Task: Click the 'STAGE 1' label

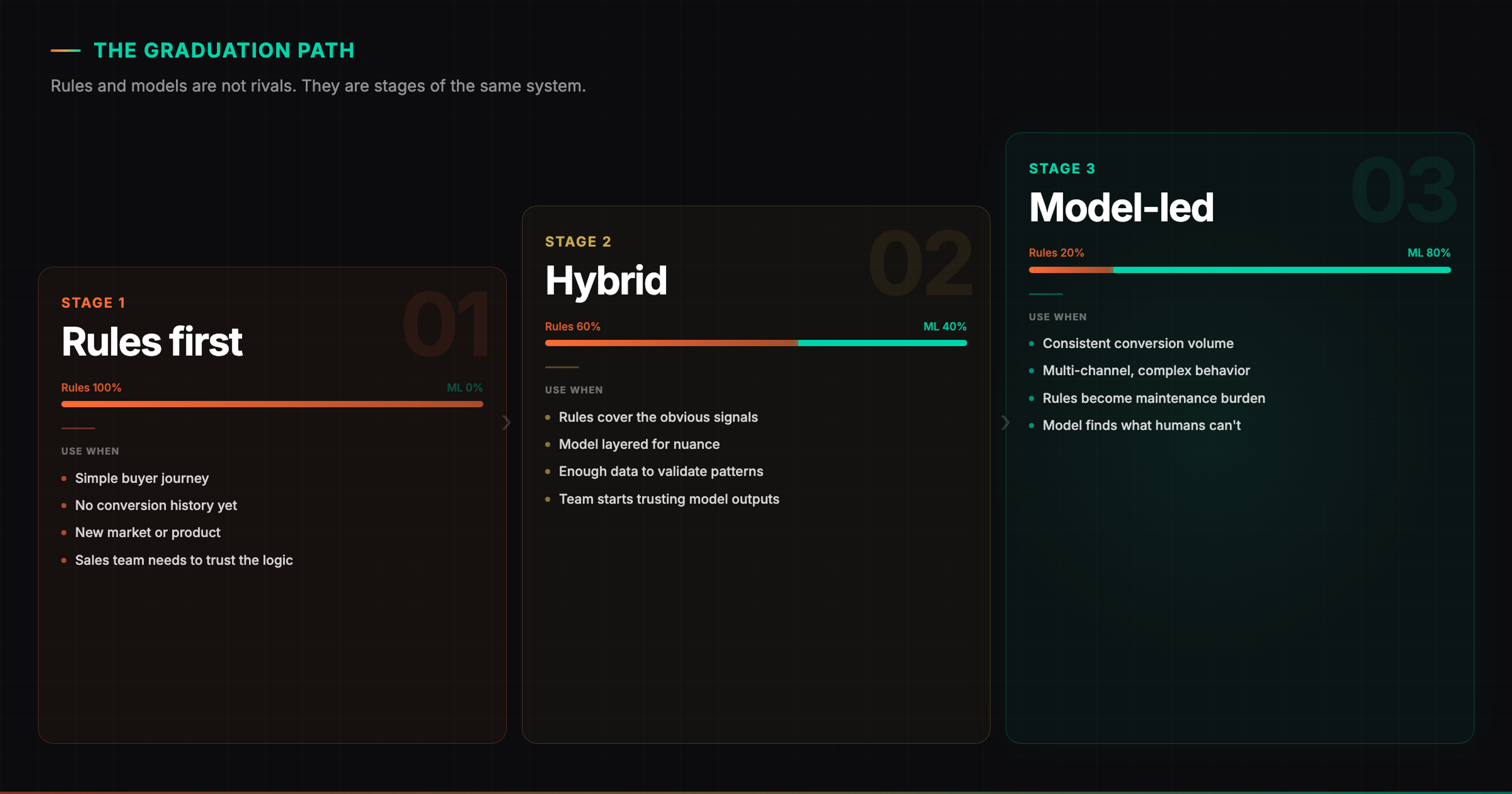Action: coord(93,303)
